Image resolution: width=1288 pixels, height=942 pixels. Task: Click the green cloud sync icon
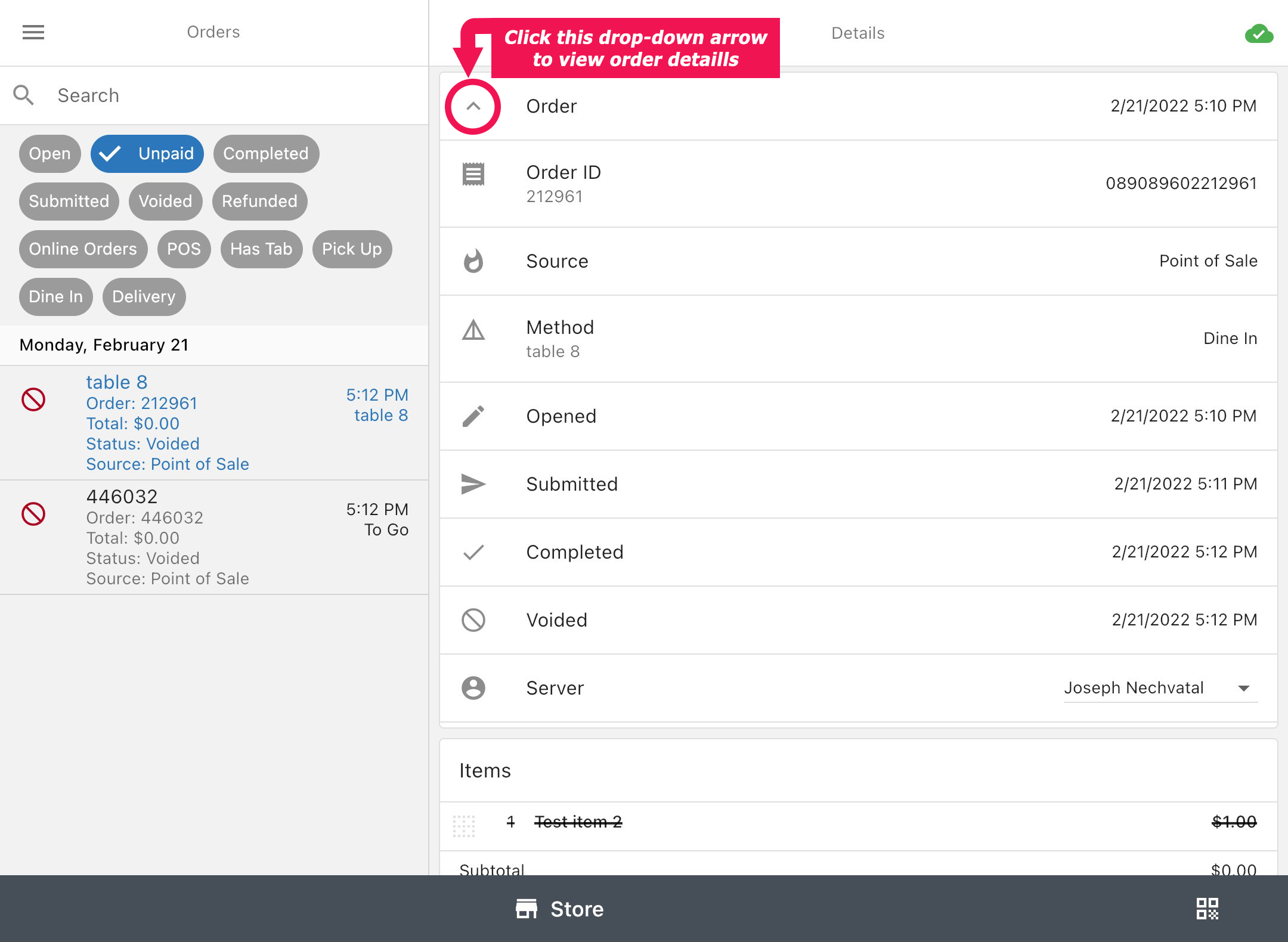(x=1258, y=35)
